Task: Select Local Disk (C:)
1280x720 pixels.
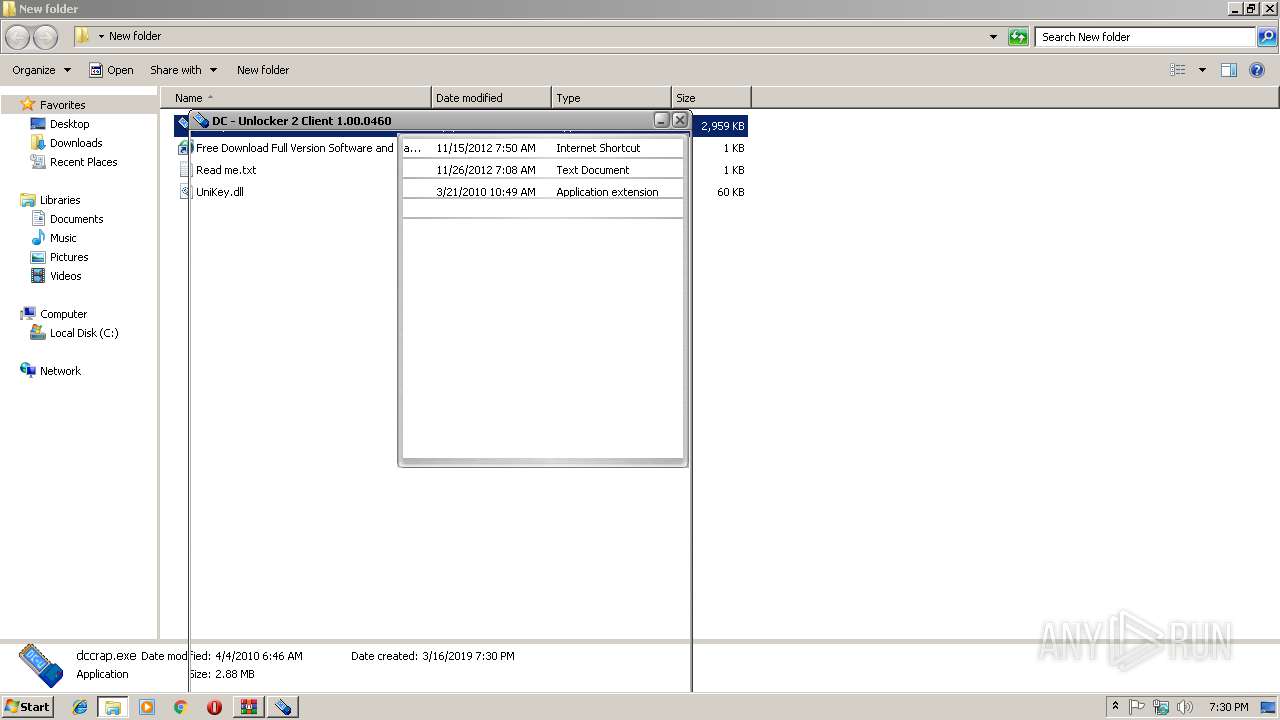Action: [84, 333]
